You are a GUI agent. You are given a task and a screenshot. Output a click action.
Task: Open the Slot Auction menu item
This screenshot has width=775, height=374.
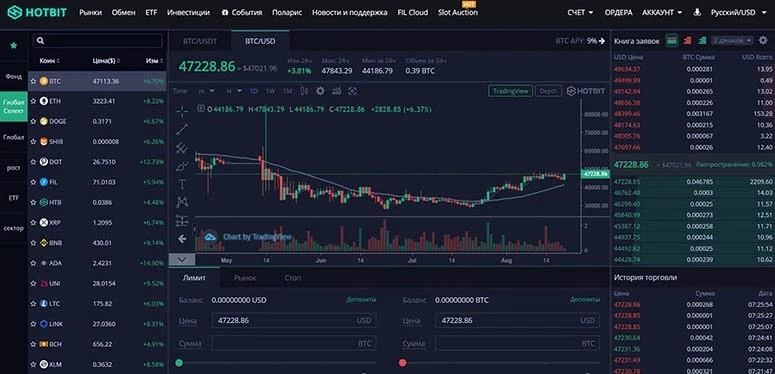[458, 12]
